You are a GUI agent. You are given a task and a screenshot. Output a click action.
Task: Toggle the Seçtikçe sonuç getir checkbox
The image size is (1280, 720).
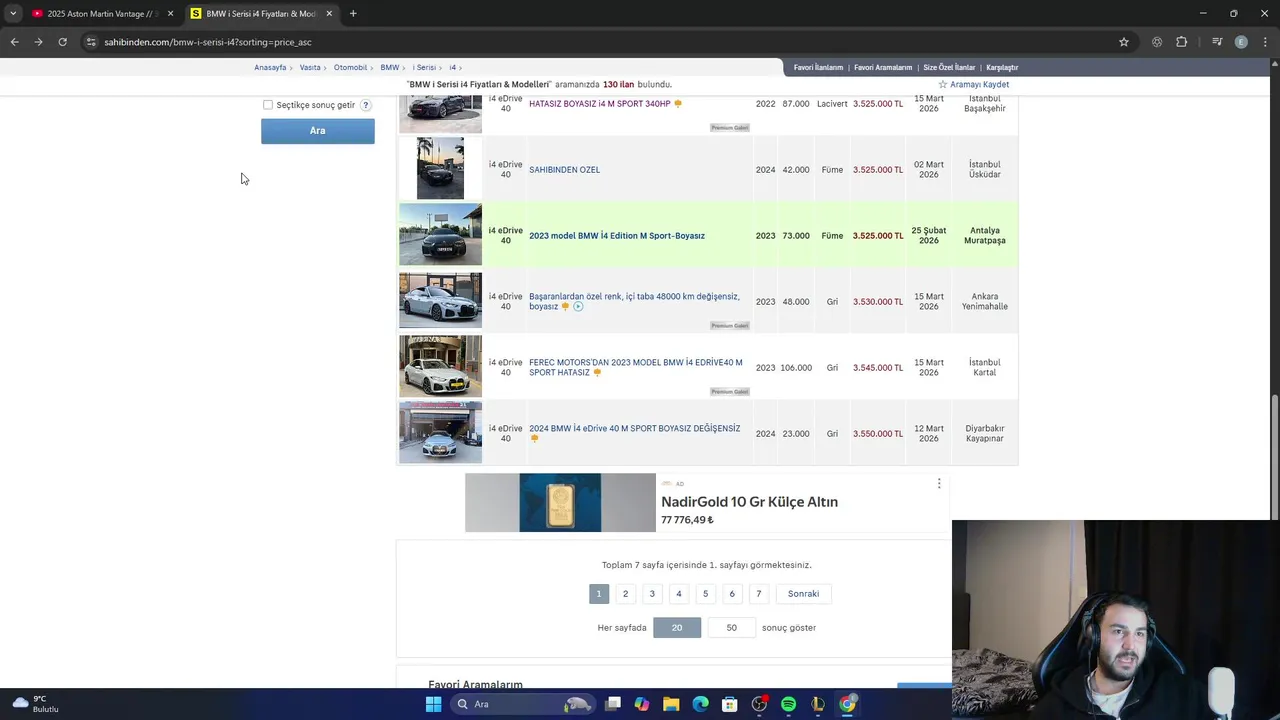(x=268, y=105)
